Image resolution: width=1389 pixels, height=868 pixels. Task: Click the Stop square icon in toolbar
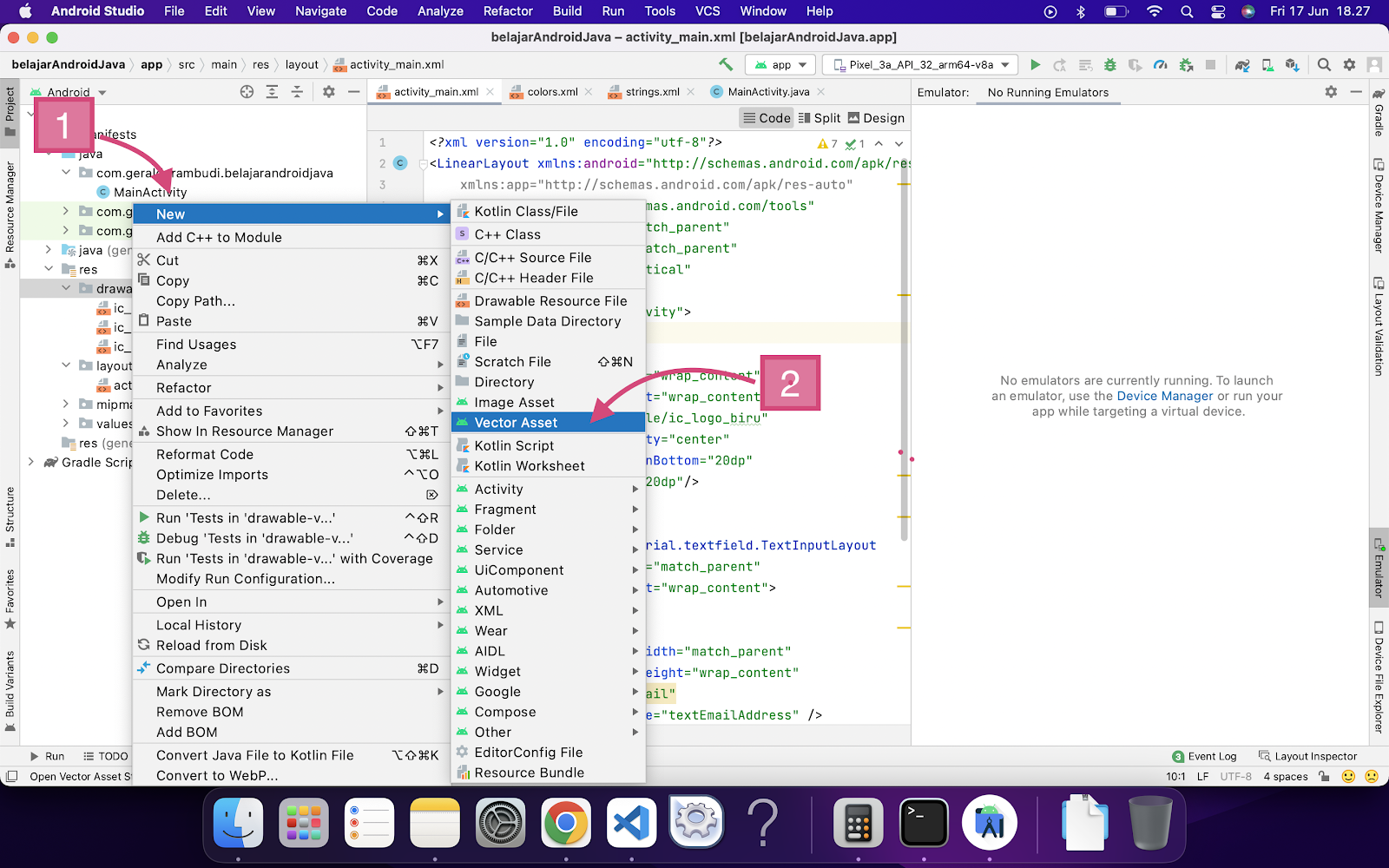[x=1210, y=64]
